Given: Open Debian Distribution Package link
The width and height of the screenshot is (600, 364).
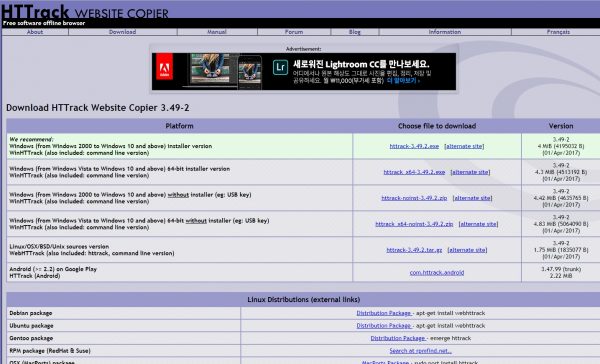Looking at the screenshot, I should point(384,313).
